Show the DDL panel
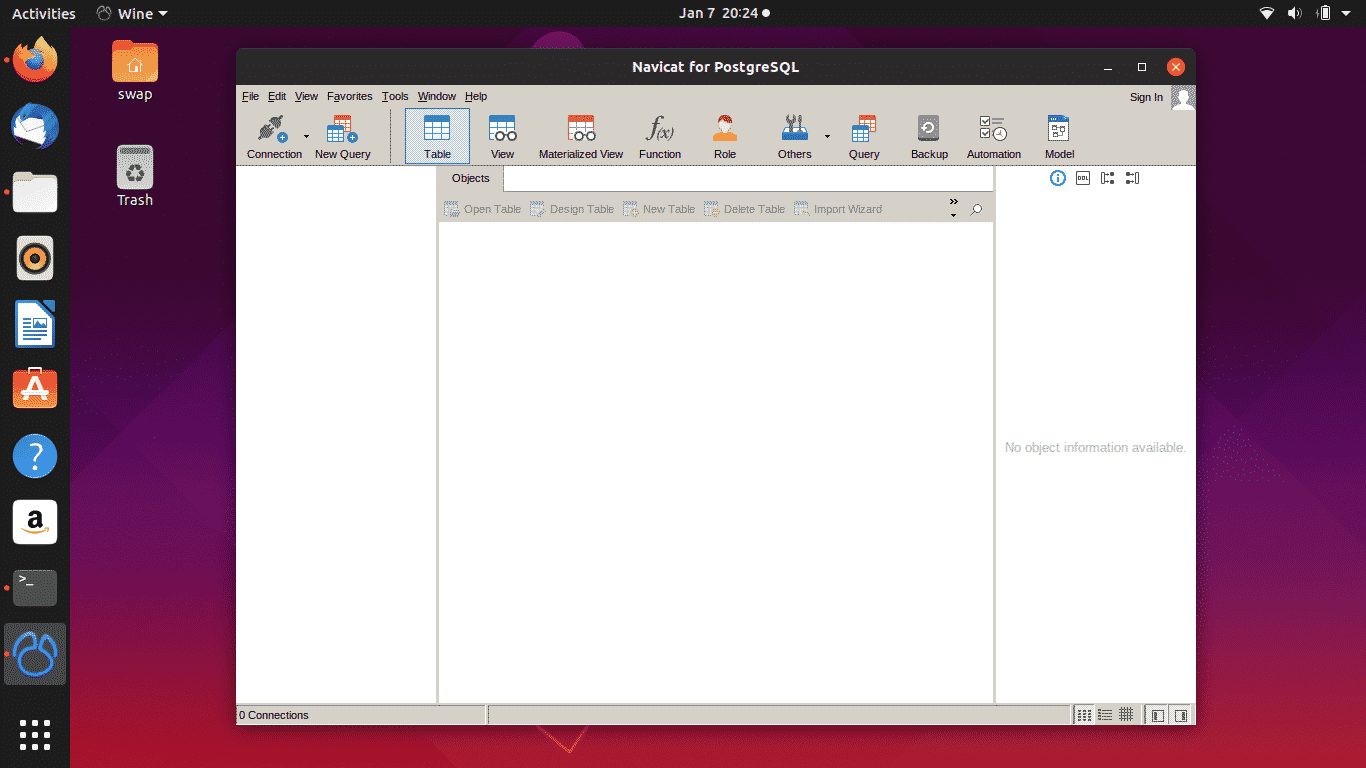This screenshot has height=768, width=1366. coord(1083,178)
